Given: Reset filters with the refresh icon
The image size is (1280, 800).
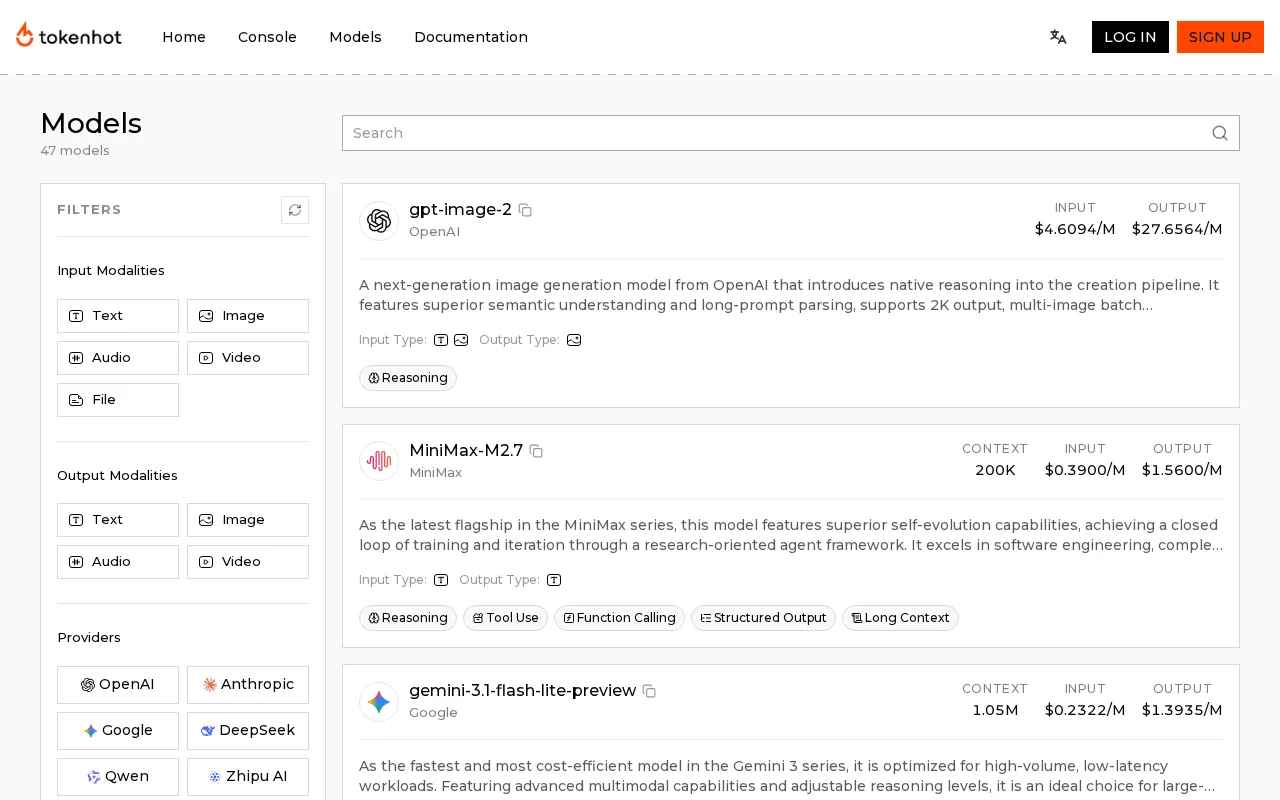Looking at the screenshot, I should point(295,210).
